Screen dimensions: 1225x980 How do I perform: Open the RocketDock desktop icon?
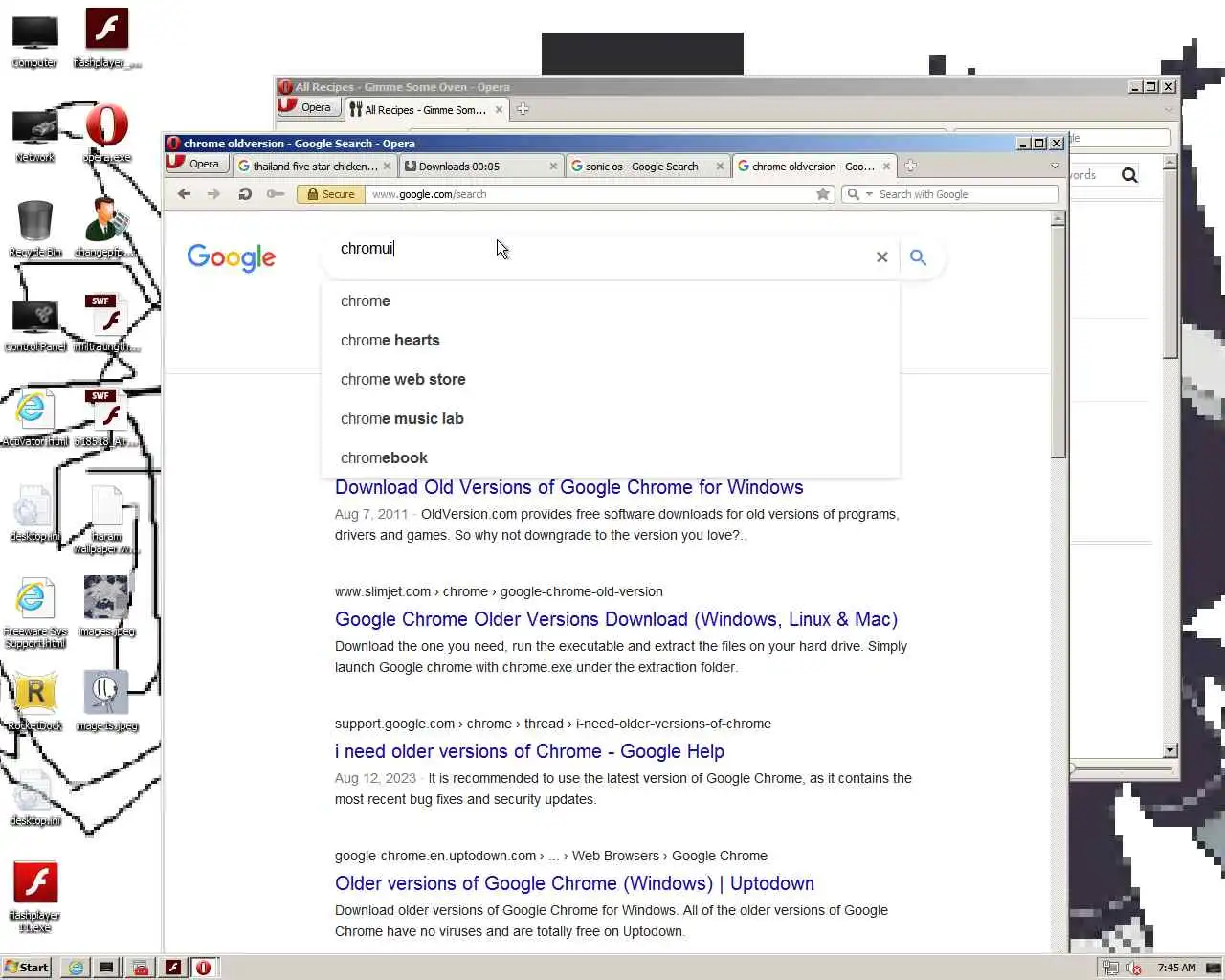(x=35, y=702)
